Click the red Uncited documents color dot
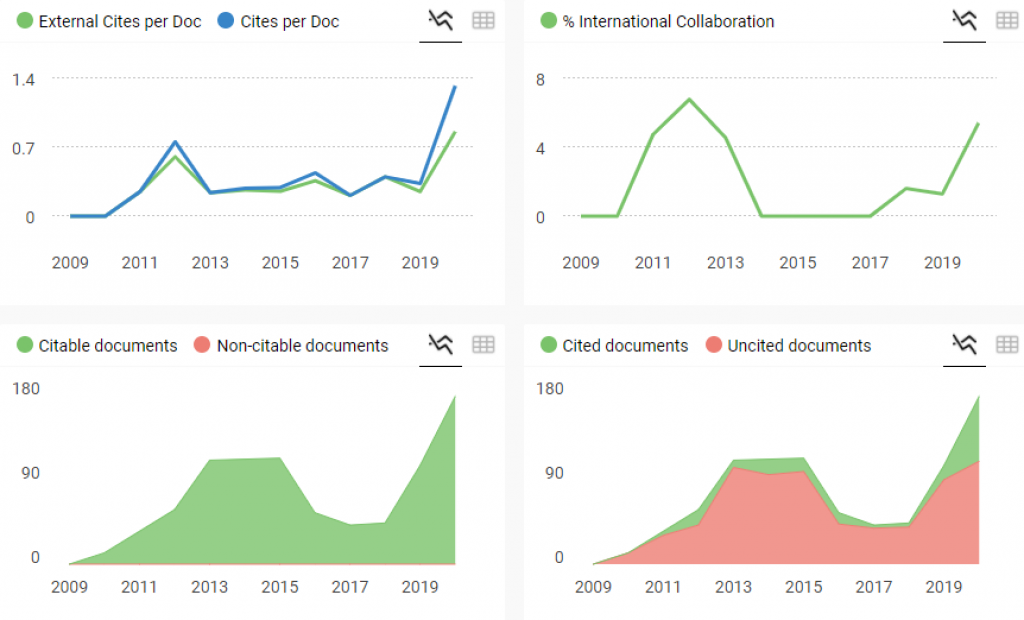The width and height of the screenshot is (1024, 620). (x=714, y=346)
